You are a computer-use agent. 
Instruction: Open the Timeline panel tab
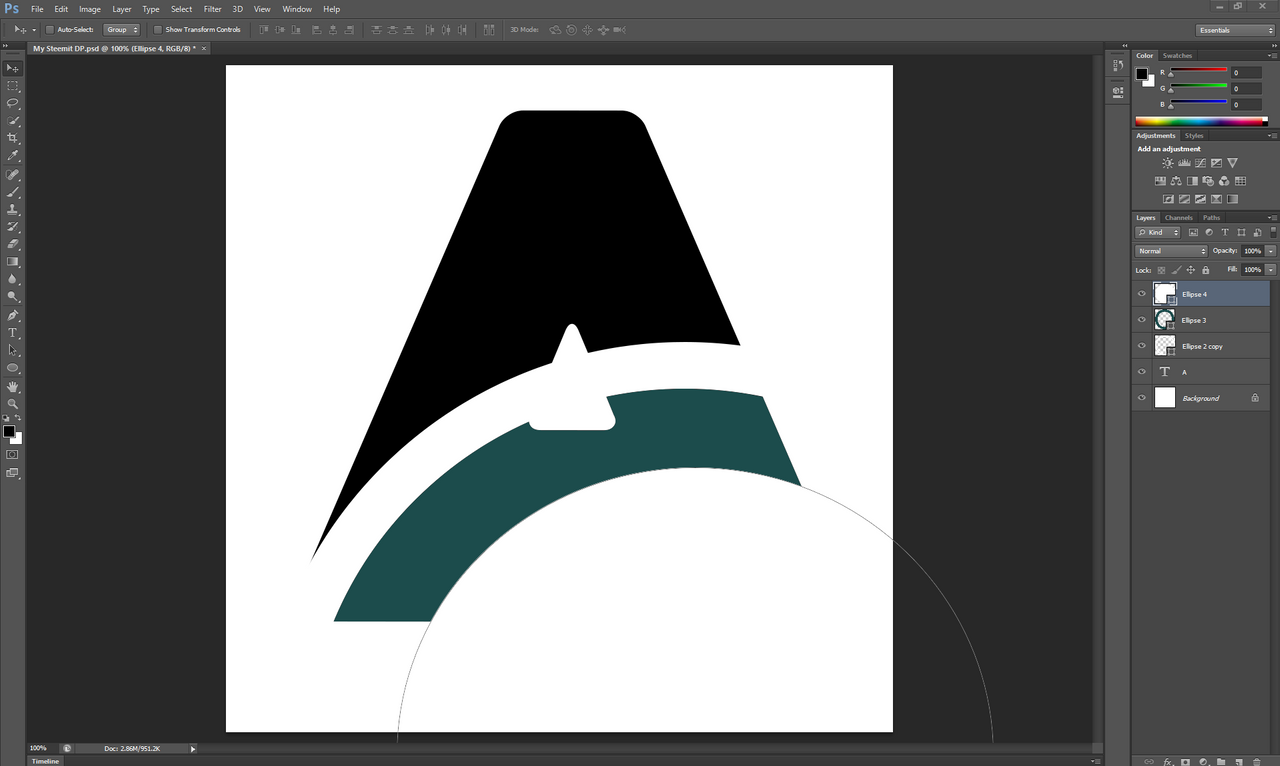click(x=45, y=761)
